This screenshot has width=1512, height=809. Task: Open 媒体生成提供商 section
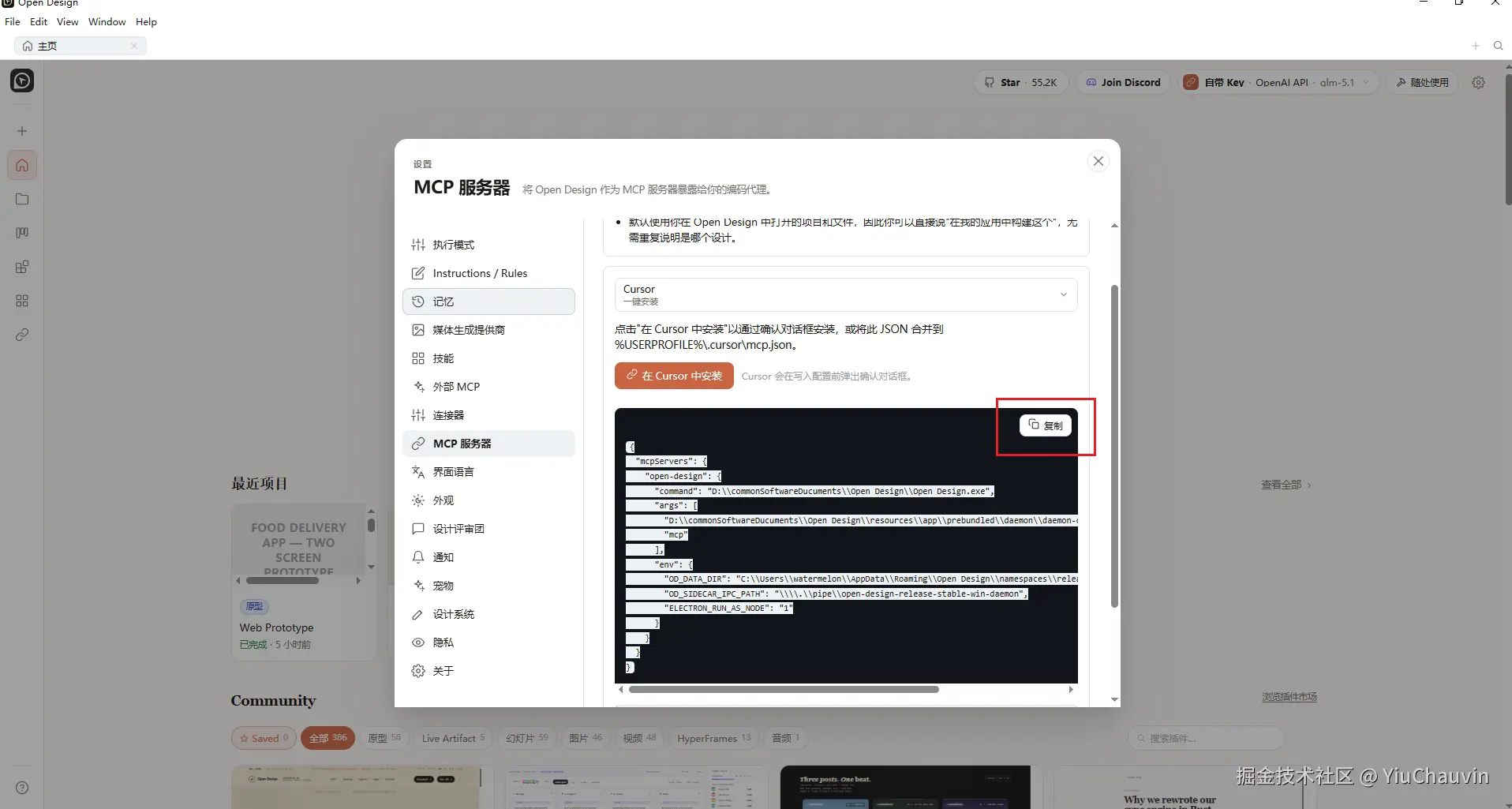[488, 330]
